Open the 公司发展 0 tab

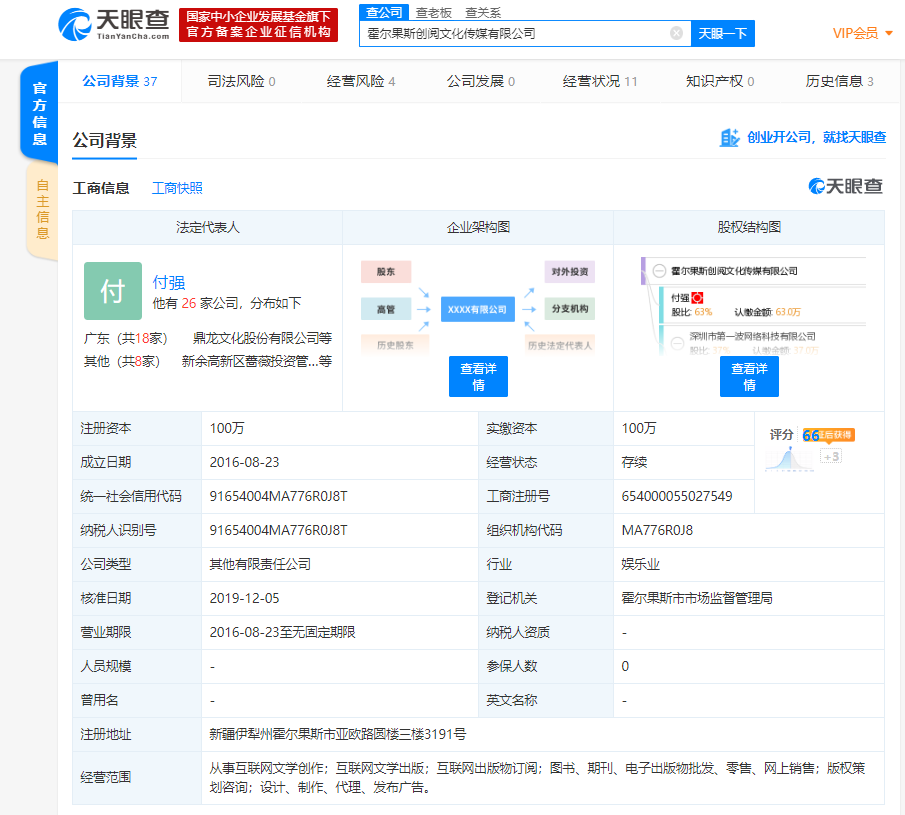[480, 81]
